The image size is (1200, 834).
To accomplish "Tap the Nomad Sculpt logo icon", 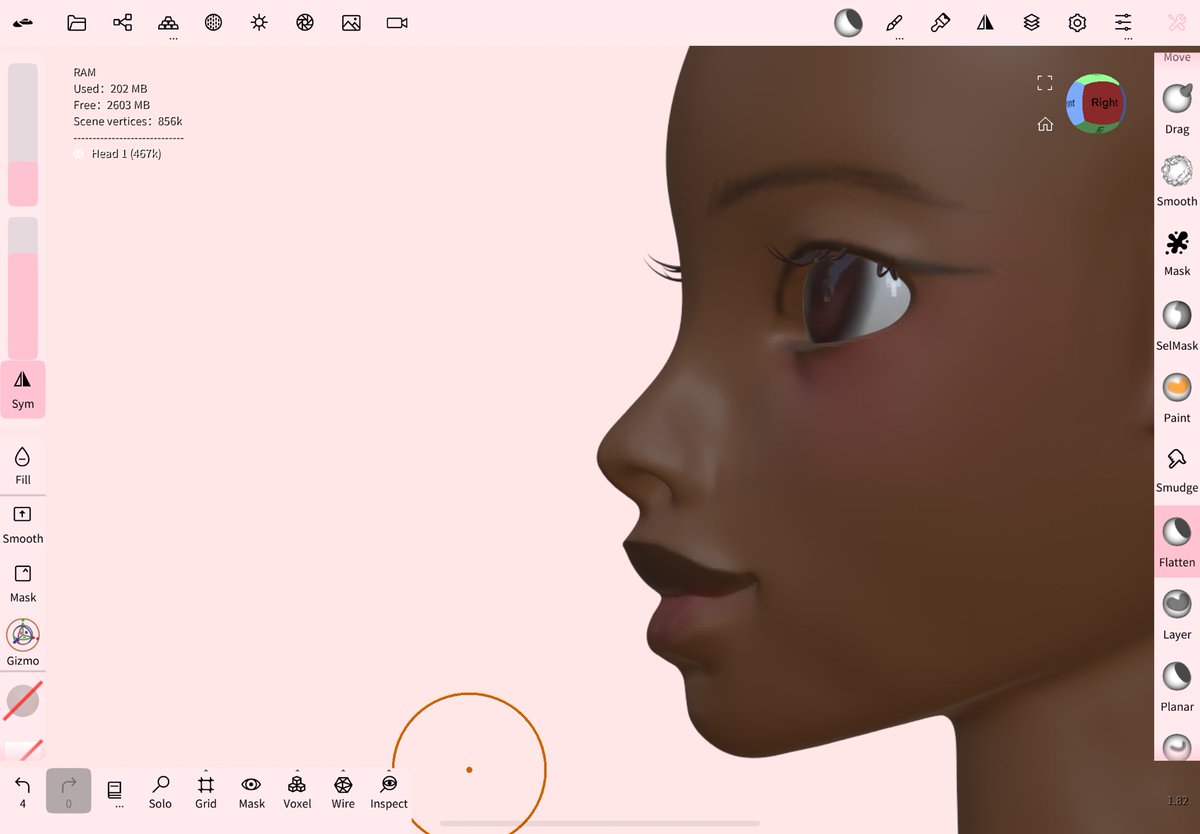I will [23, 22].
